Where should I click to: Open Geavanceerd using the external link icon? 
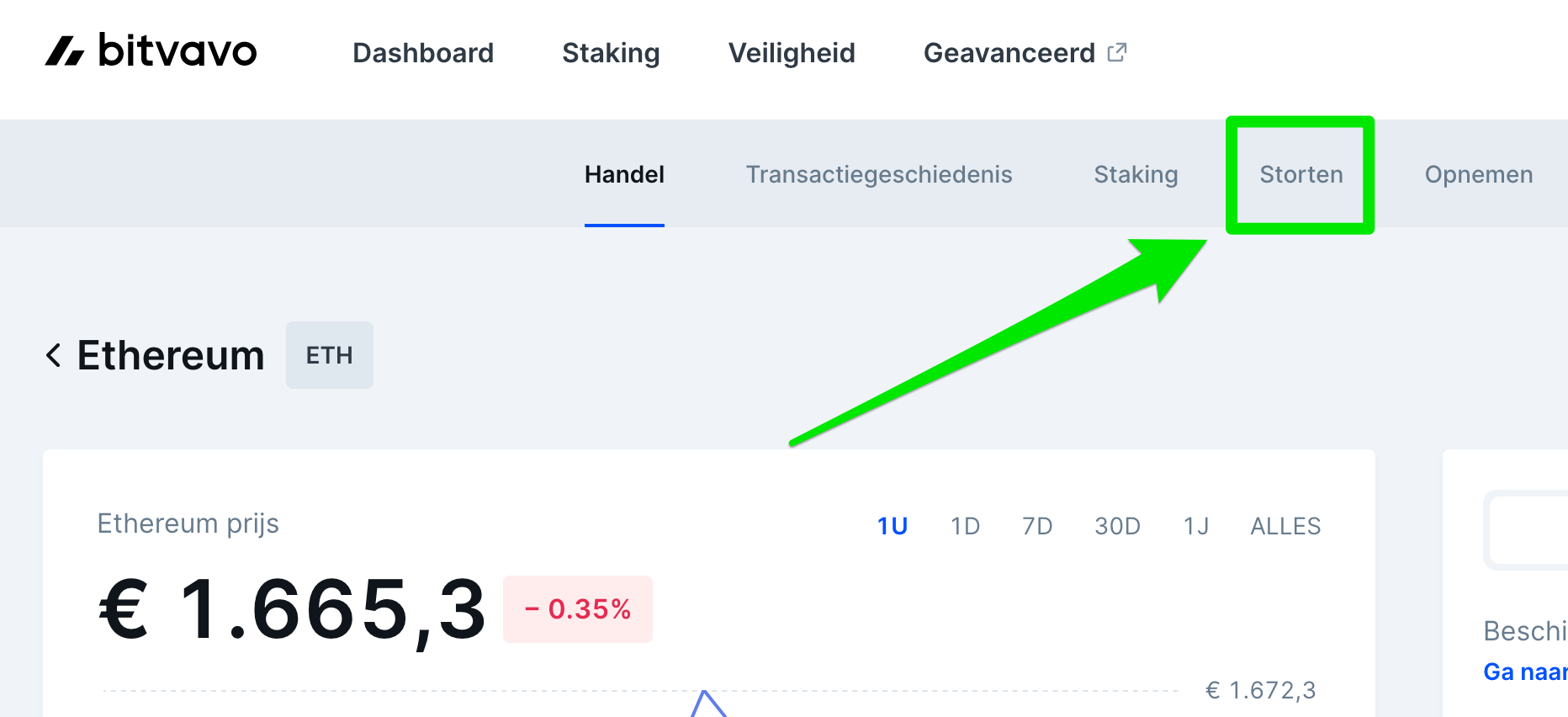pyautogui.click(x=1116, y=51)
